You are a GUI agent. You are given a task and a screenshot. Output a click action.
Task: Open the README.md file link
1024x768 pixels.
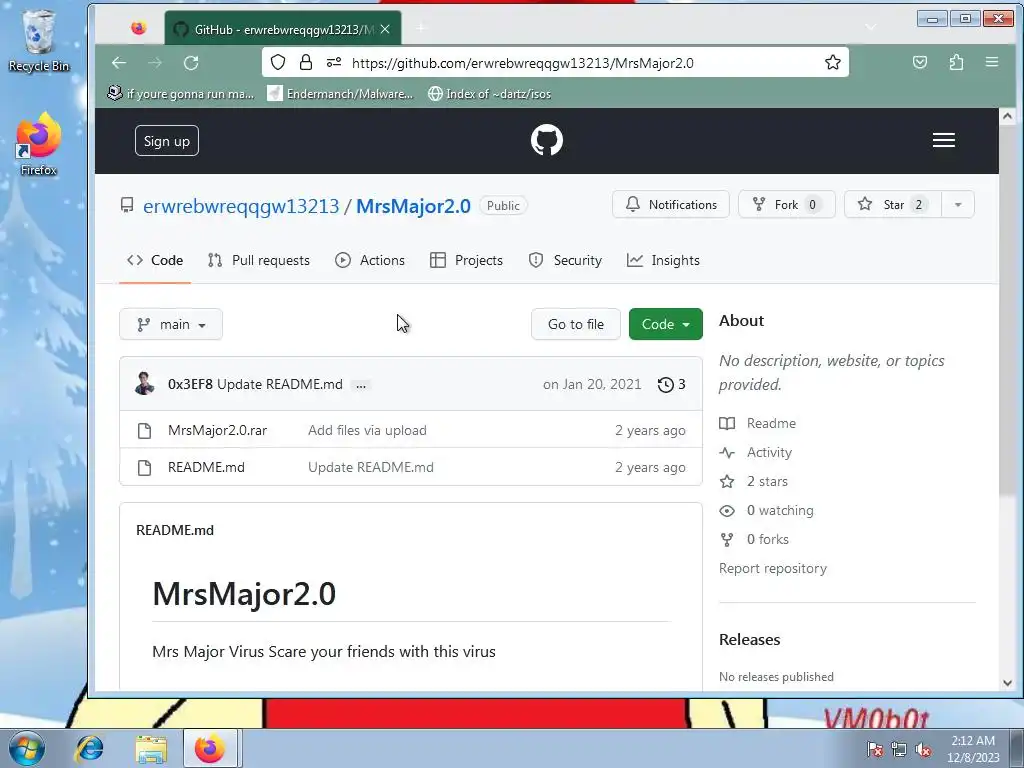(206, 468)
